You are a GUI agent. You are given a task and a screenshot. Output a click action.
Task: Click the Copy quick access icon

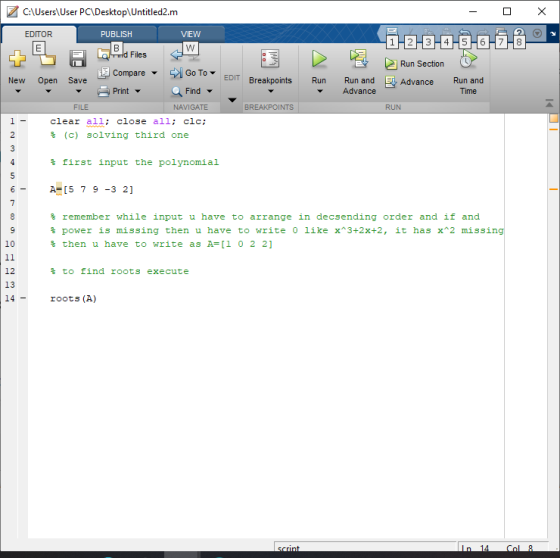429,32
